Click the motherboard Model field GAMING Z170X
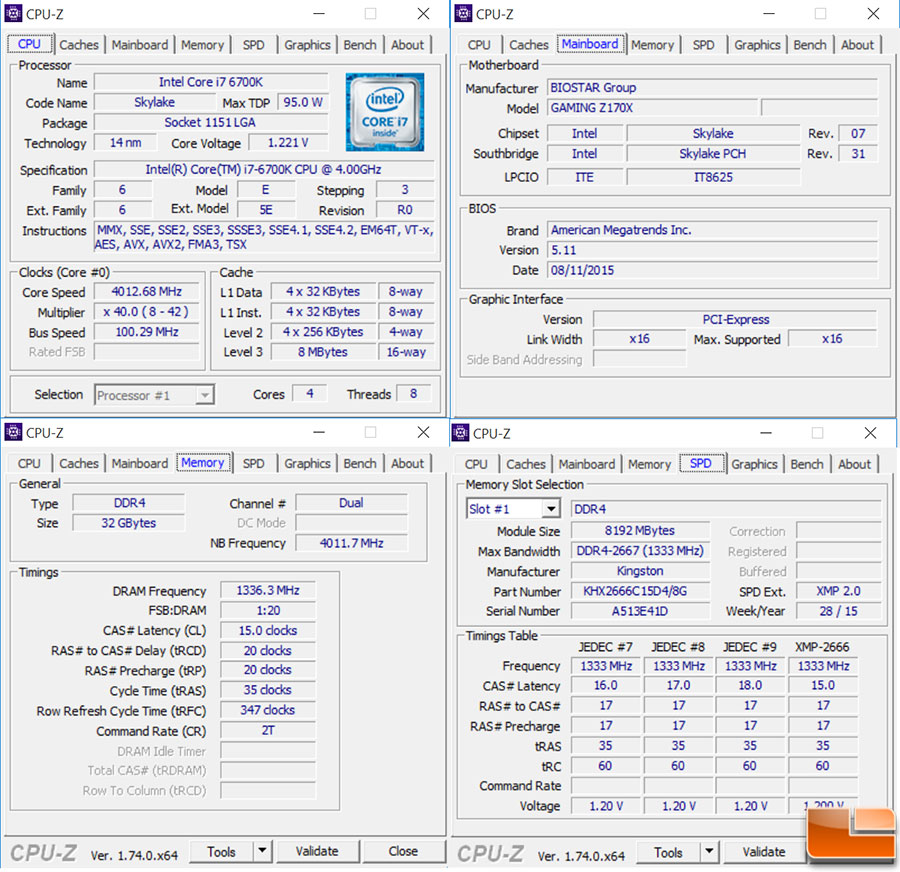The width and height of the screenshot is (900, 872). (x=652, y=108)
